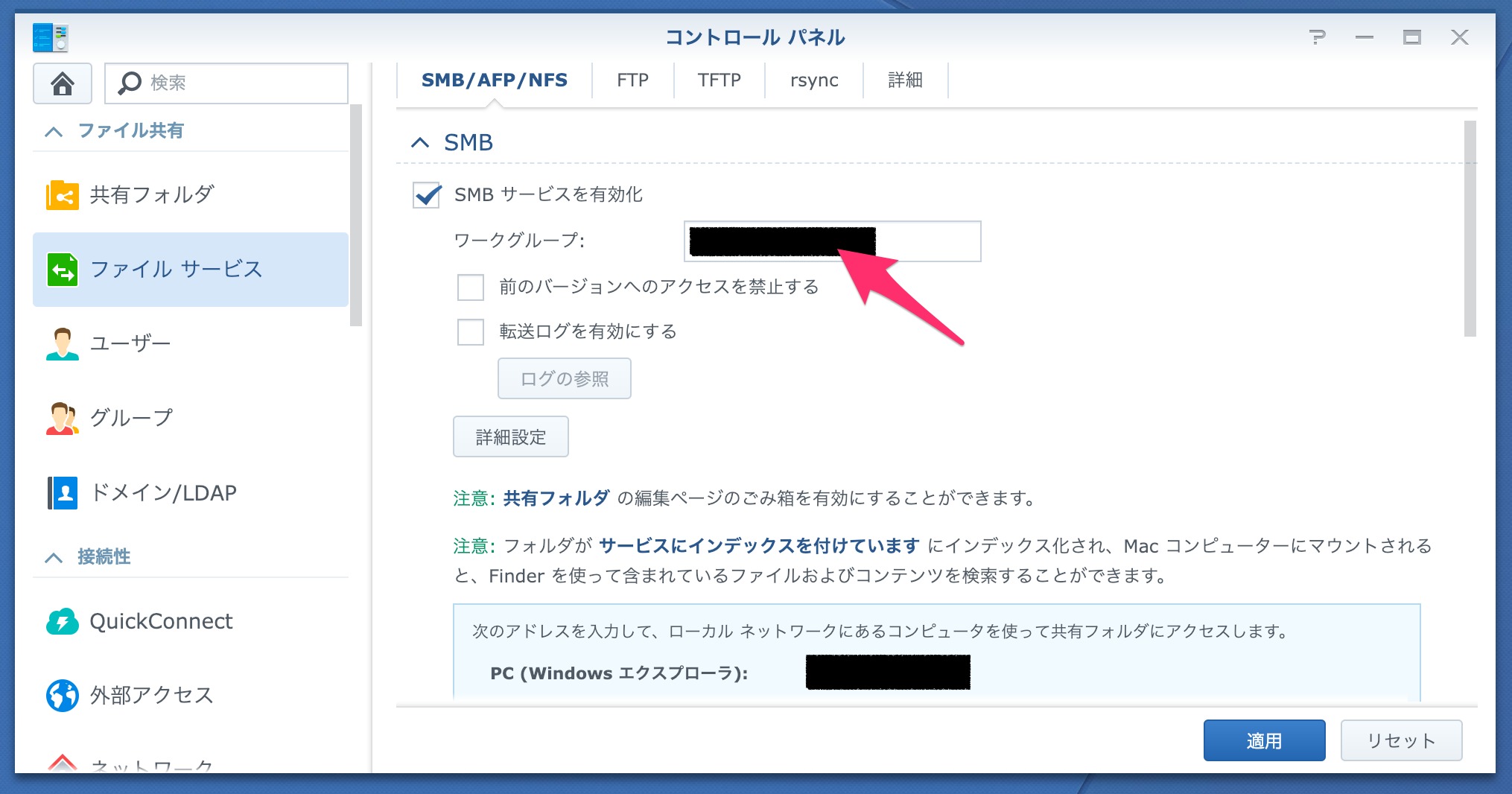
Task: Open 共有フォルダ via its orange folder icon
Action: [x=63, y=195]
